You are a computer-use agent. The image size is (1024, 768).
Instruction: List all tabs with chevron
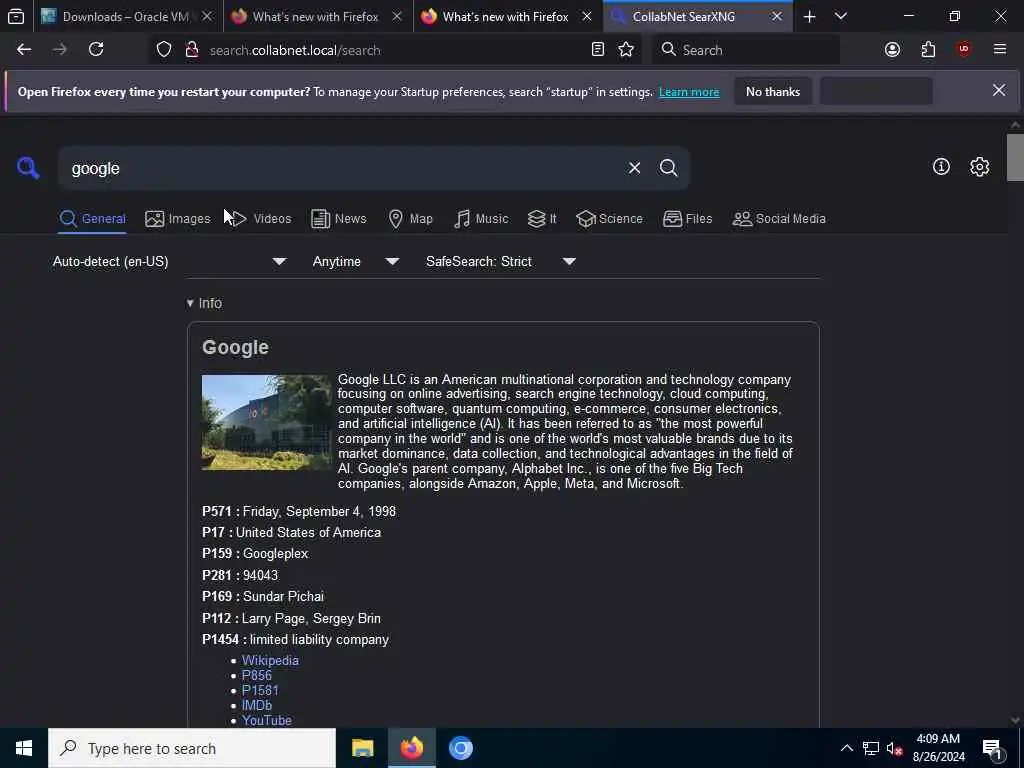(x=841, y=16)
